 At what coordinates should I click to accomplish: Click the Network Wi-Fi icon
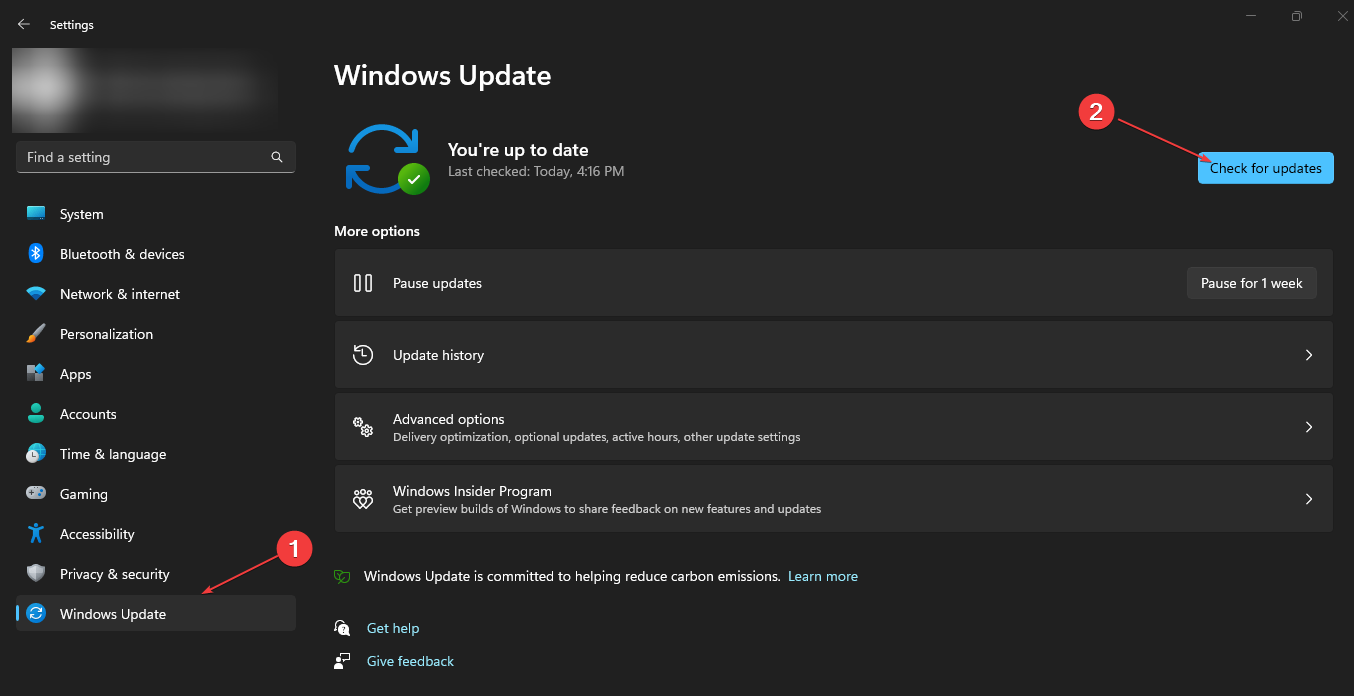36,294
